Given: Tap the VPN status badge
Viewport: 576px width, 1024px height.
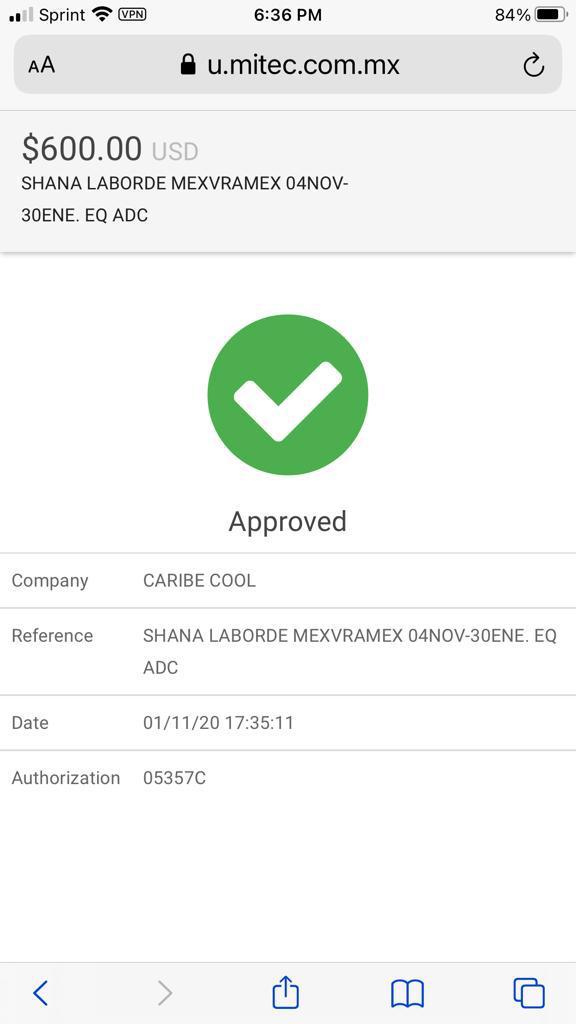Looking at the screenshot, I should [x=132, y=14].
